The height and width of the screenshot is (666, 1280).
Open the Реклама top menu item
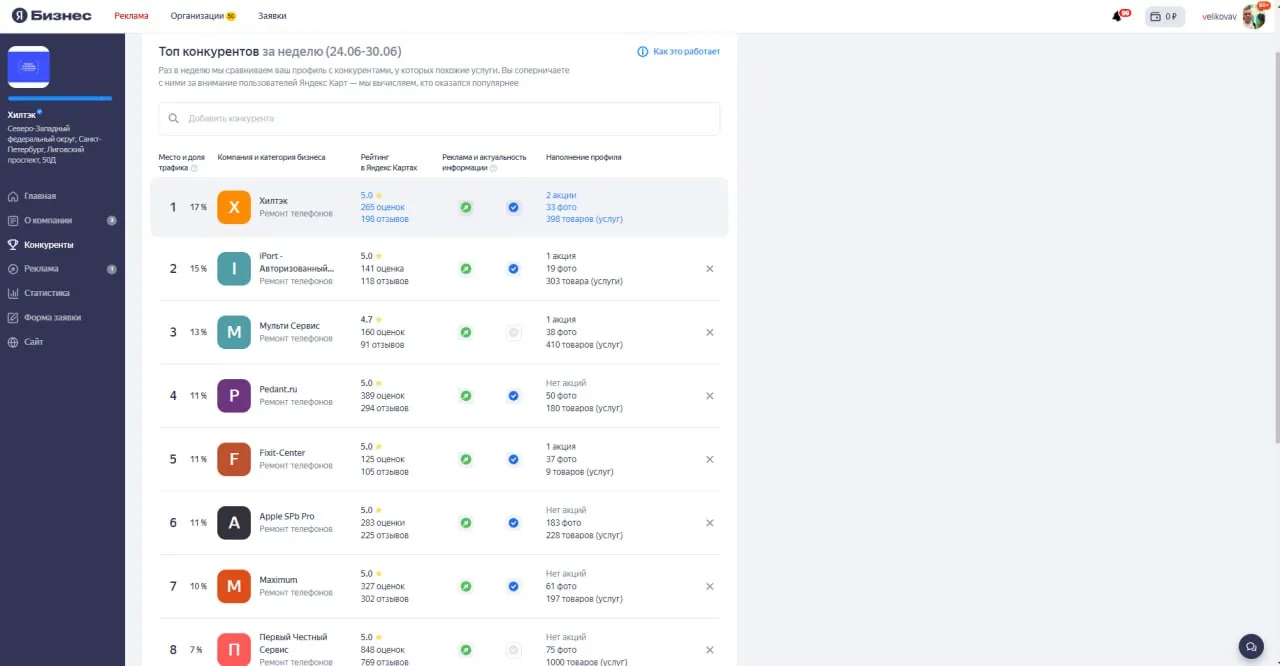pos(131,16)
